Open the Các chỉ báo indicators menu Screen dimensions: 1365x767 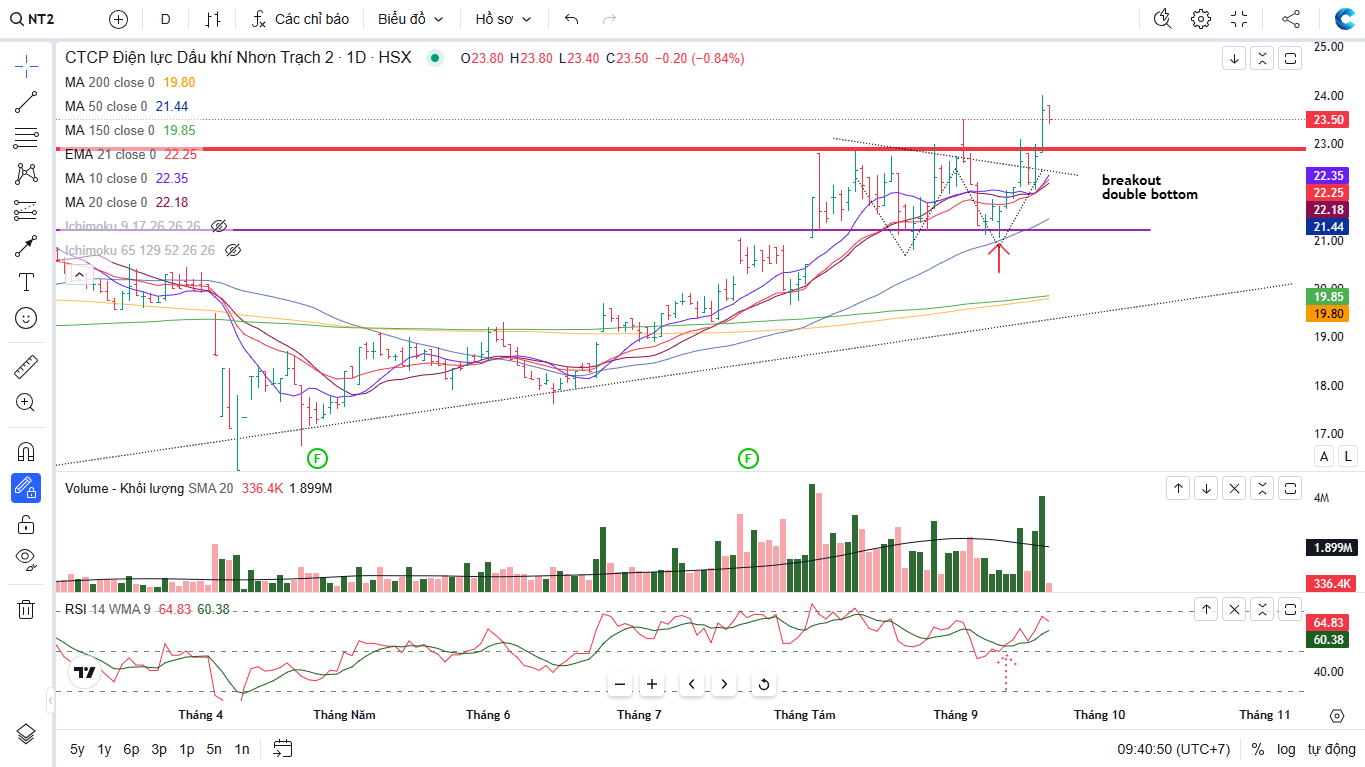pyautogui.click(x=300, y=19)
